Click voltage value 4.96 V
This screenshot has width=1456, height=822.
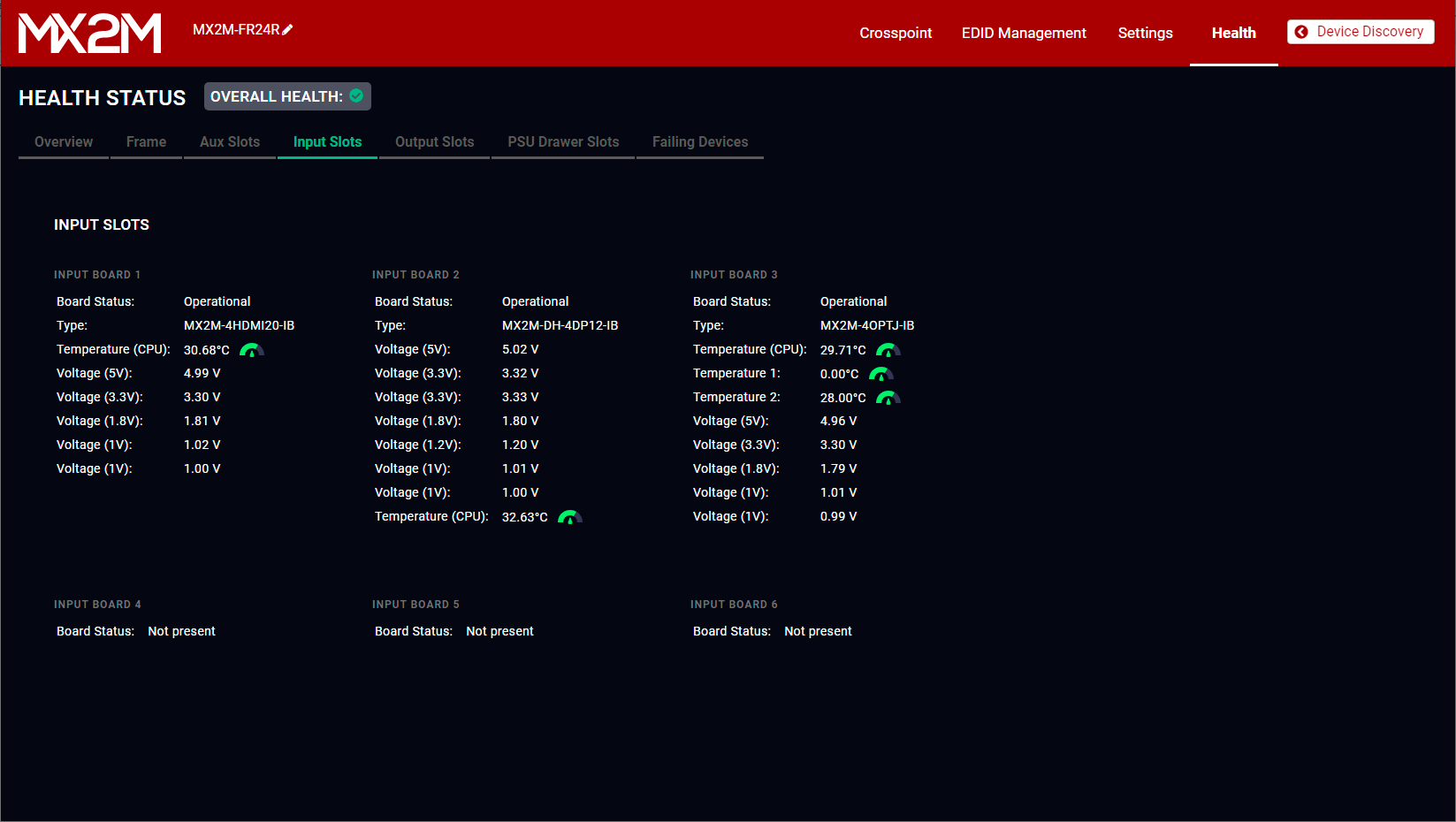tap(838, 421)
